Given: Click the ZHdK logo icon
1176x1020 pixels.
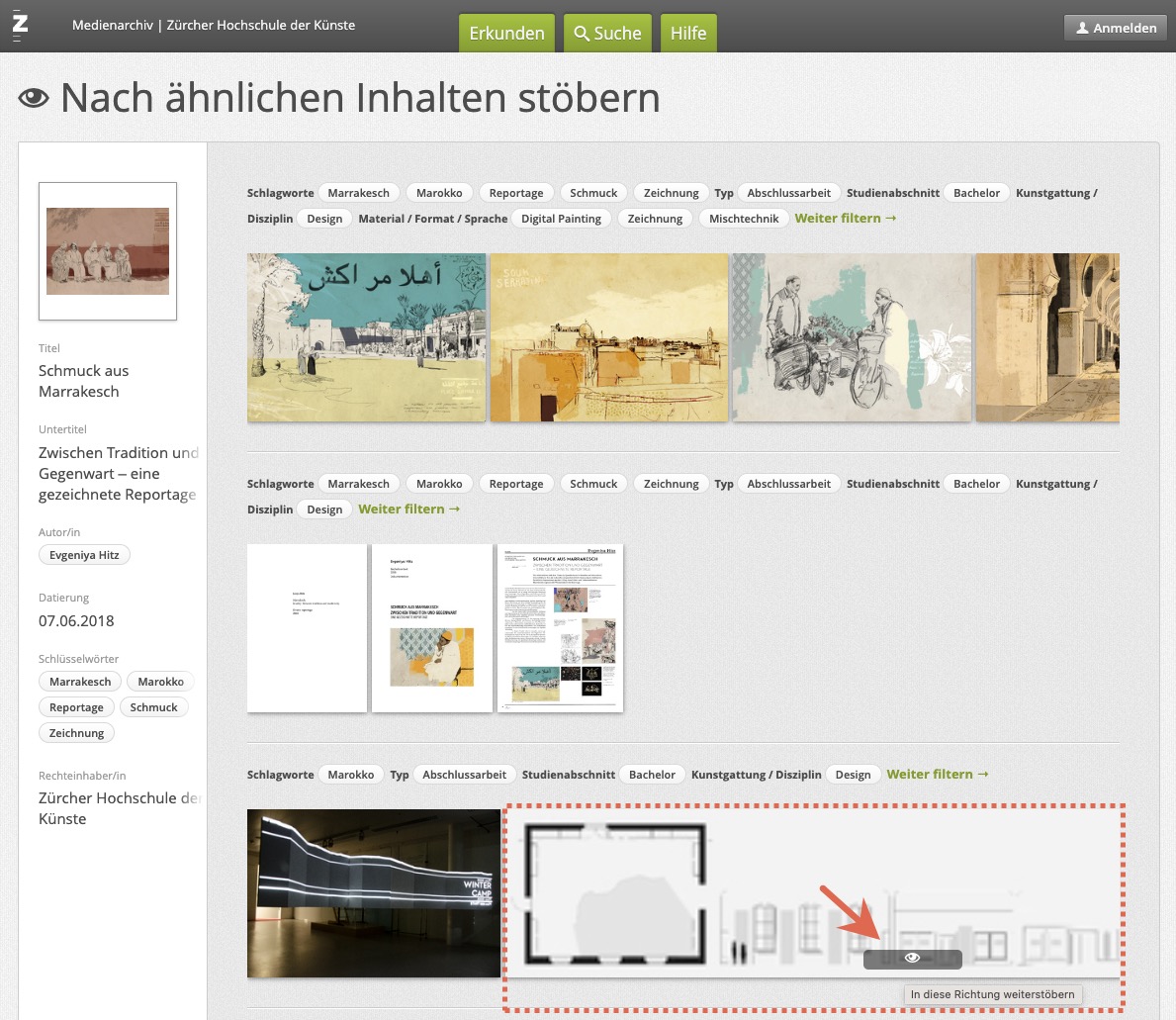Looking at the screenshot, I should (20, 25).
